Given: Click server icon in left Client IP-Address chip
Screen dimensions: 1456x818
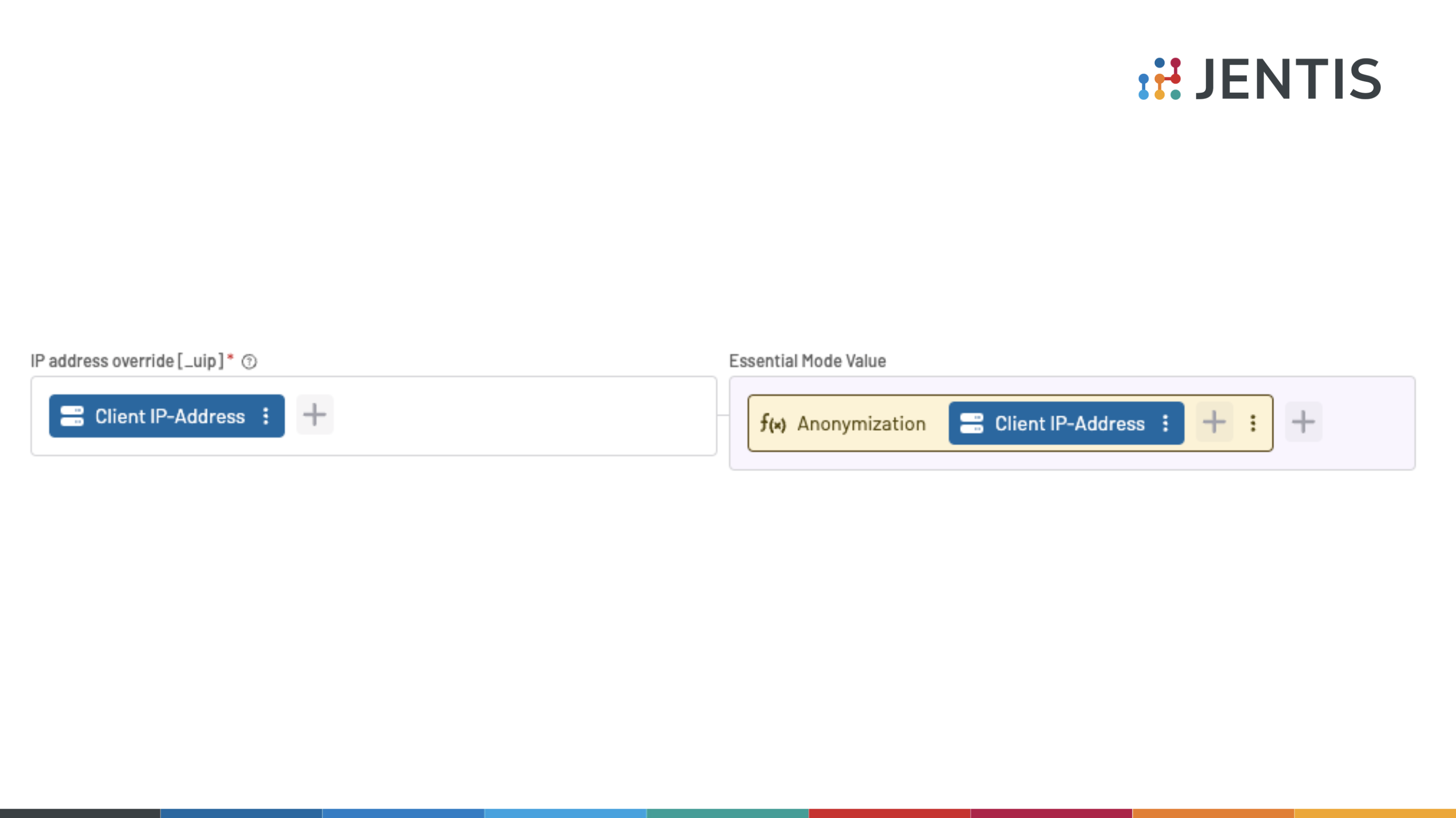Looking at the screenshot, I should [72, 416].
